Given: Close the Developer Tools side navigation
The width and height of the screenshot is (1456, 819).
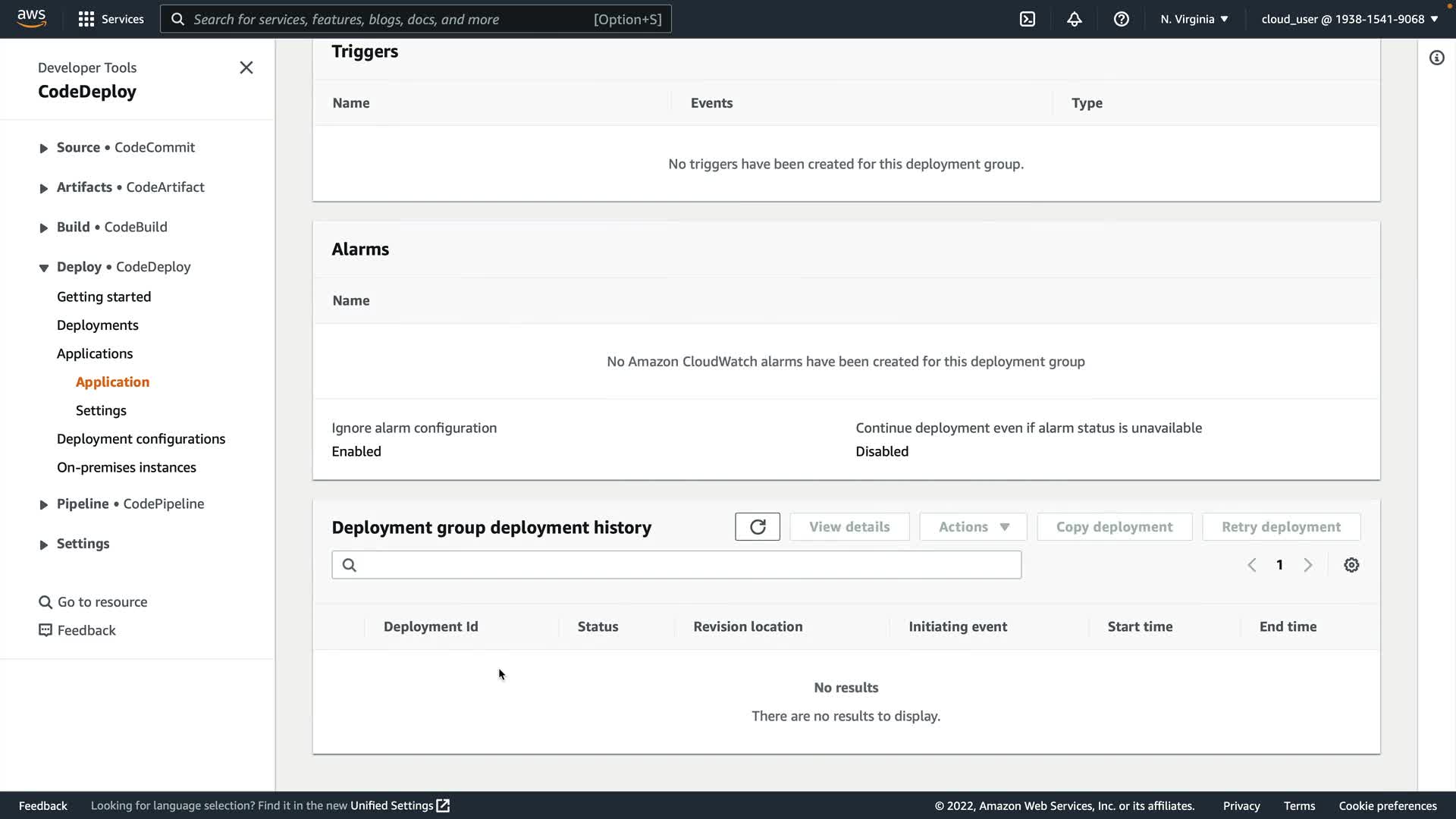Looking at the screenshot, I should (x=246, y=67).
